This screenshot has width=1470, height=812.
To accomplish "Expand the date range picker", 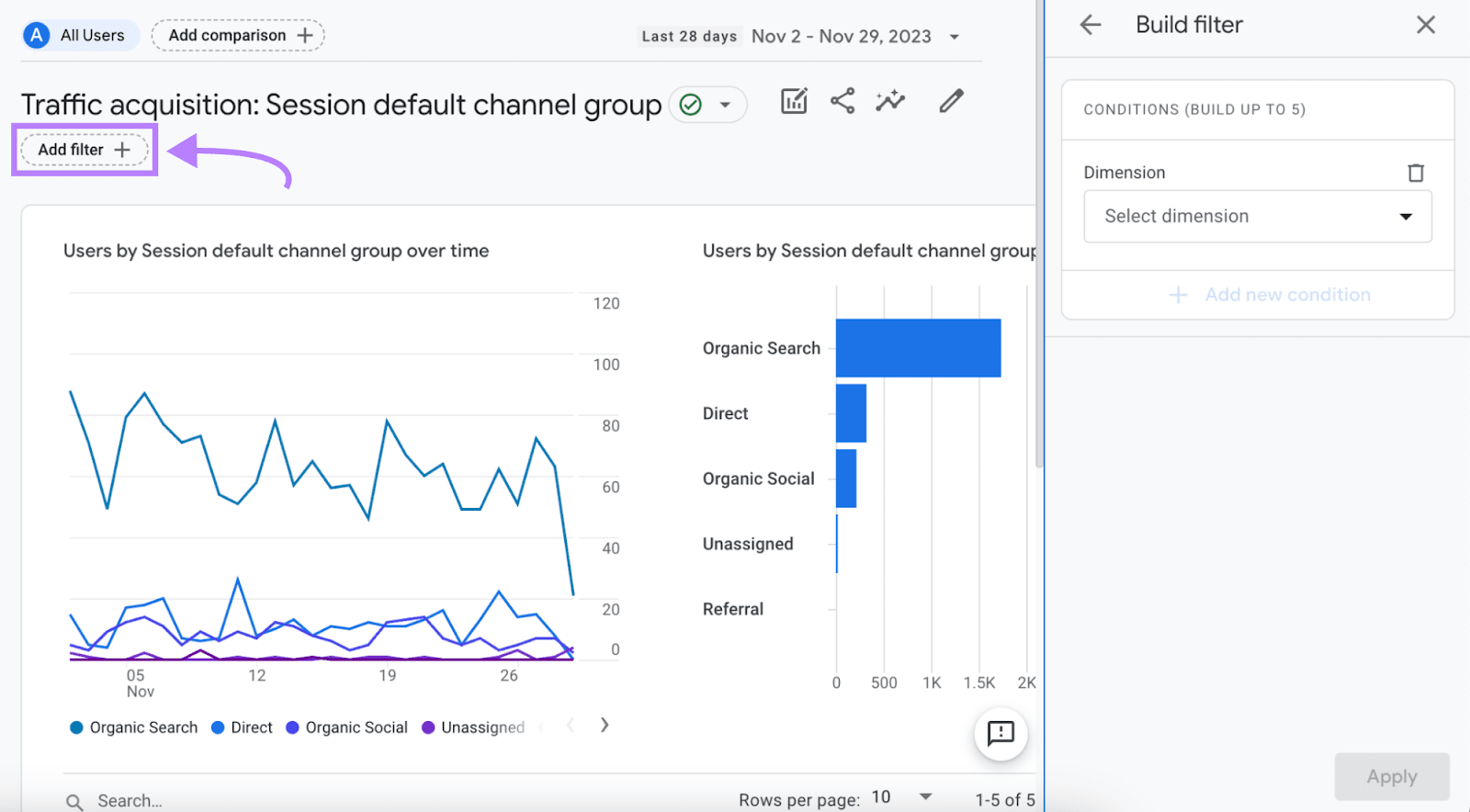I will (955, 37).
